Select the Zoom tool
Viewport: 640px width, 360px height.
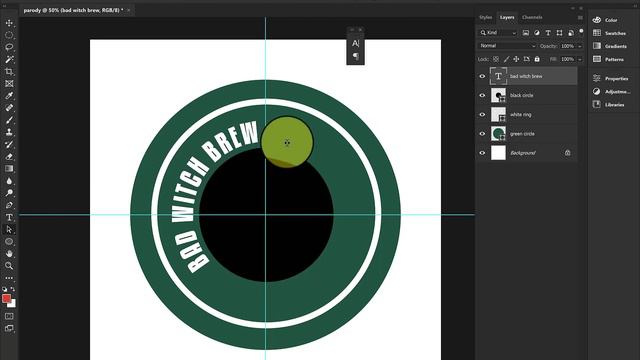click(x=9, y=266)
